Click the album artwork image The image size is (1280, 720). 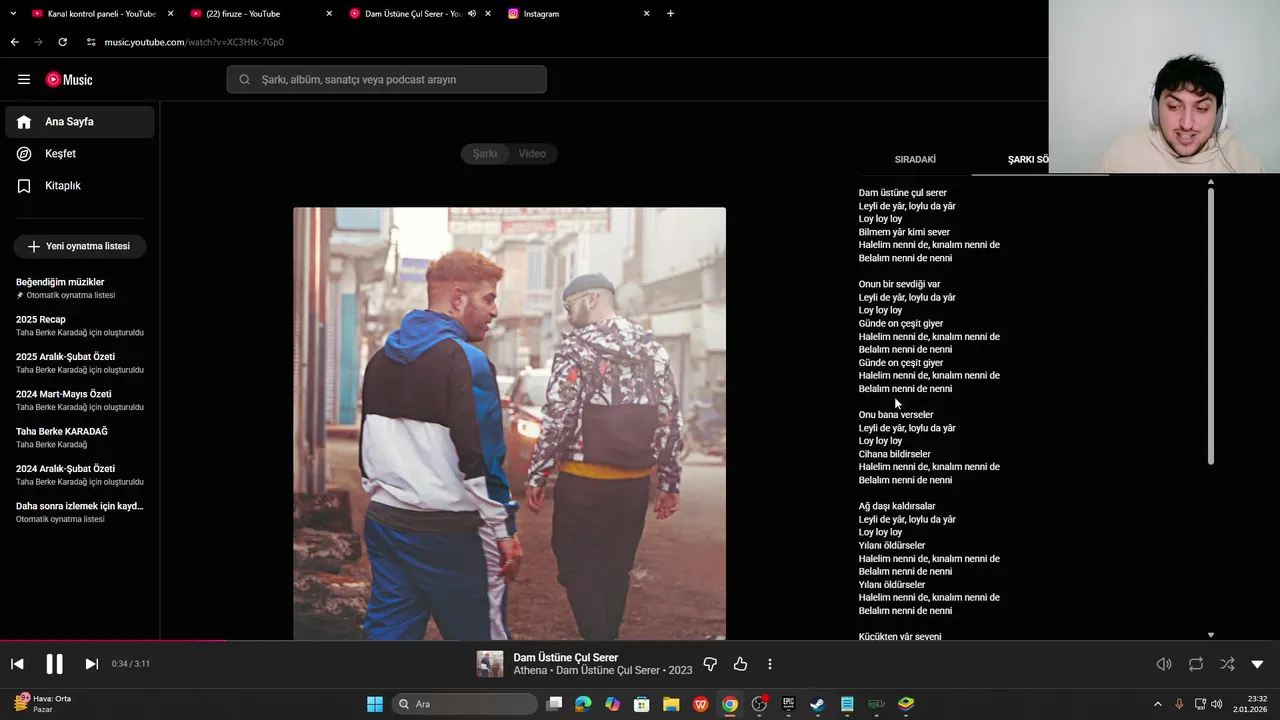509,423
